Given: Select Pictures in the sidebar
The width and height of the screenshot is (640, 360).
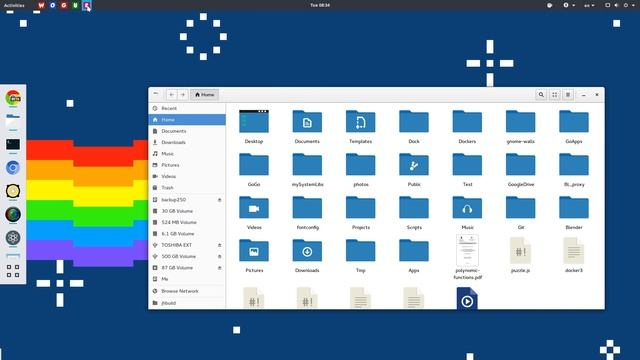Looking at the screenshot, I should pos(187,165).
